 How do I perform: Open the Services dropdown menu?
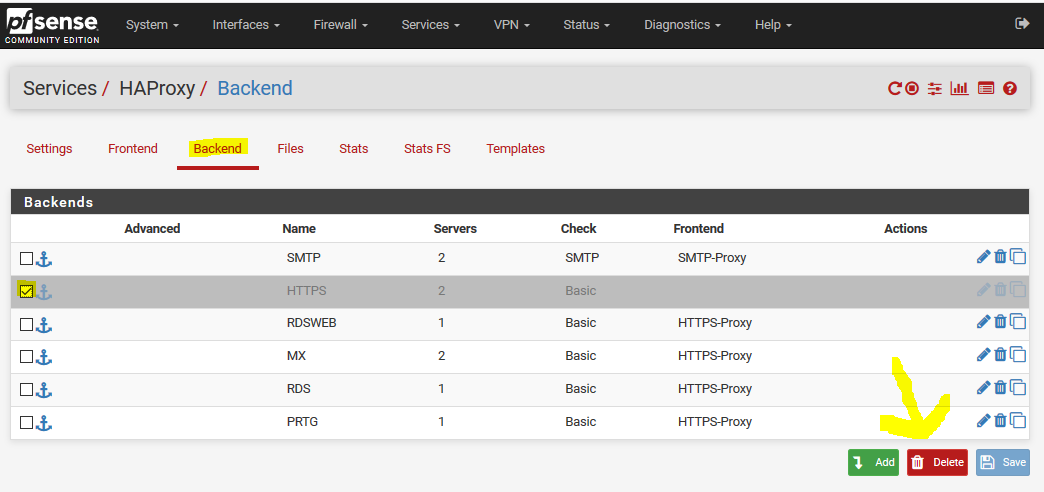(431, 25)
